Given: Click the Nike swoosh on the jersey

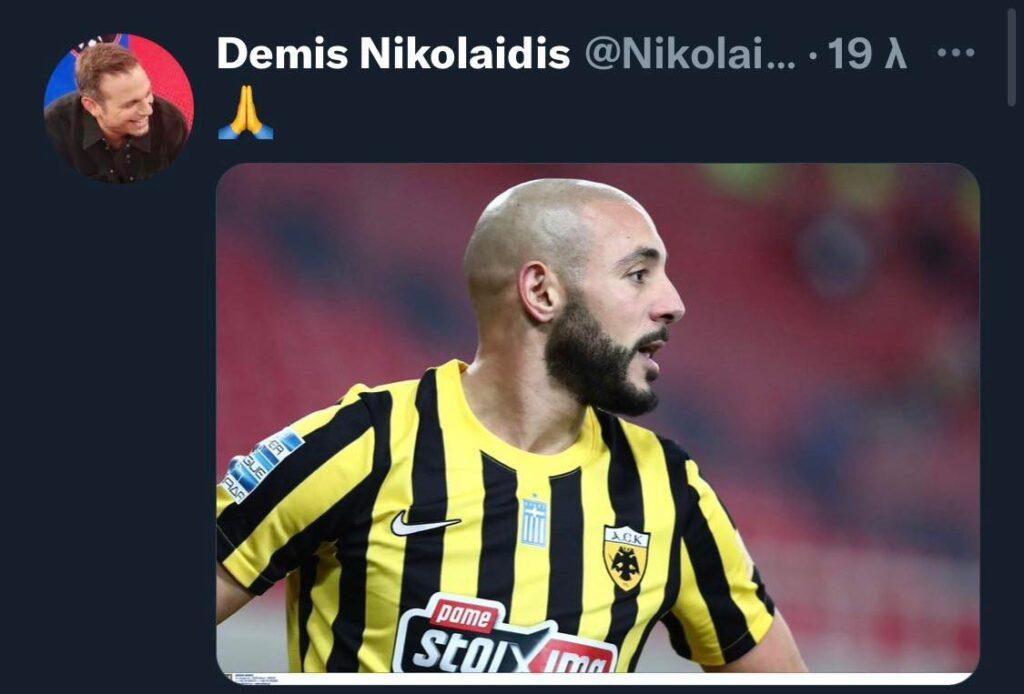Looking at the screenshot, I should (425, 524).
